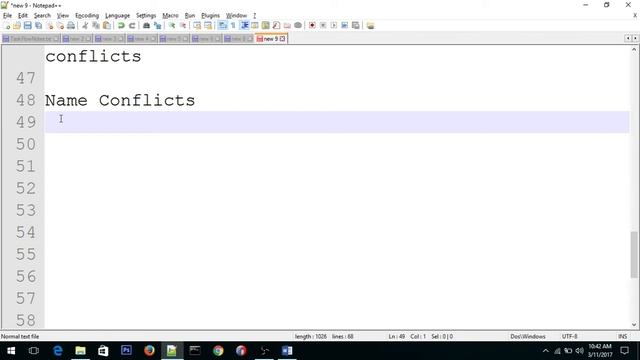
Task: Open the Encoding menu
Action: 87,16
